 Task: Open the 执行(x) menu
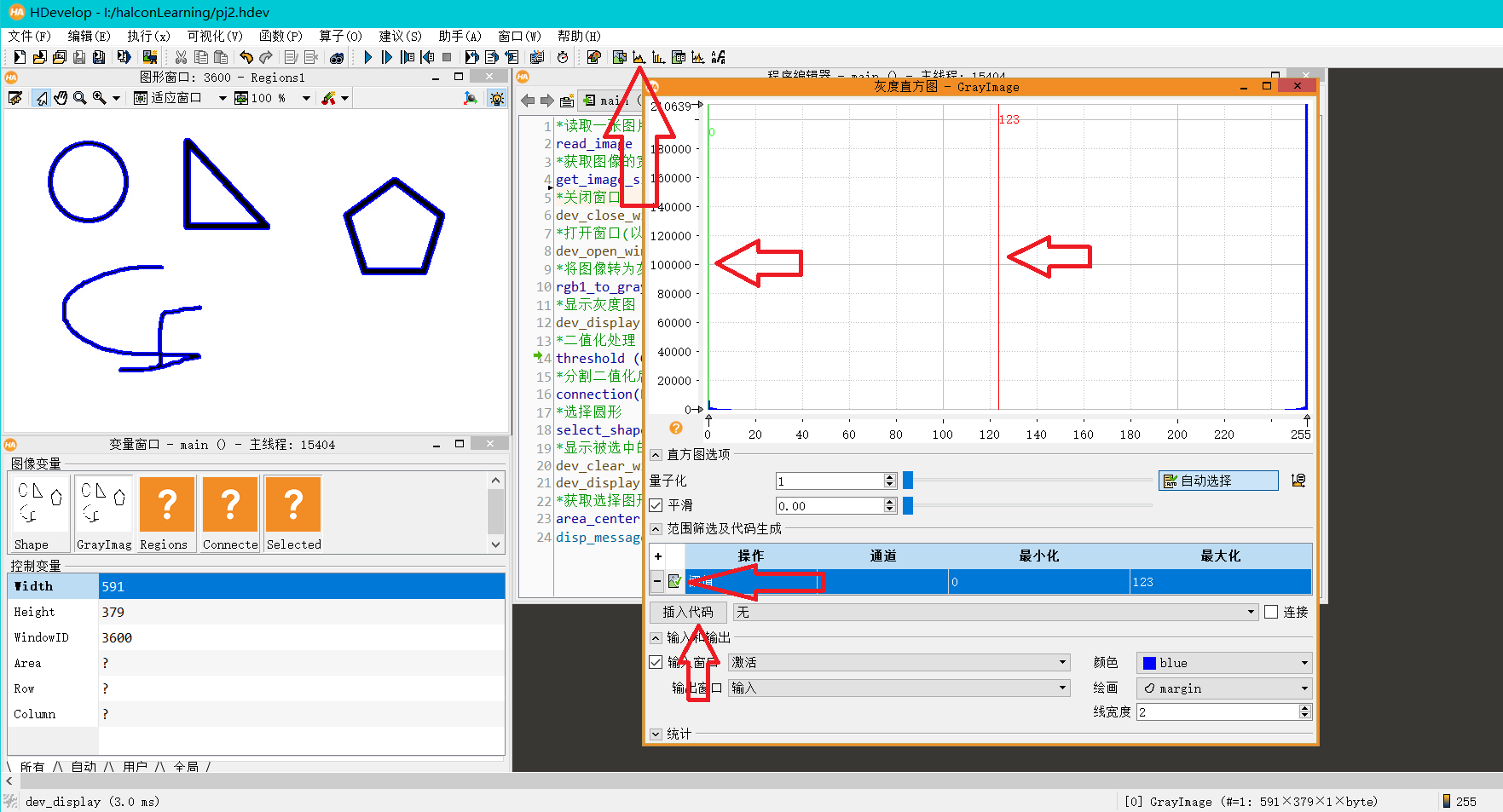(x=148, y=36)
